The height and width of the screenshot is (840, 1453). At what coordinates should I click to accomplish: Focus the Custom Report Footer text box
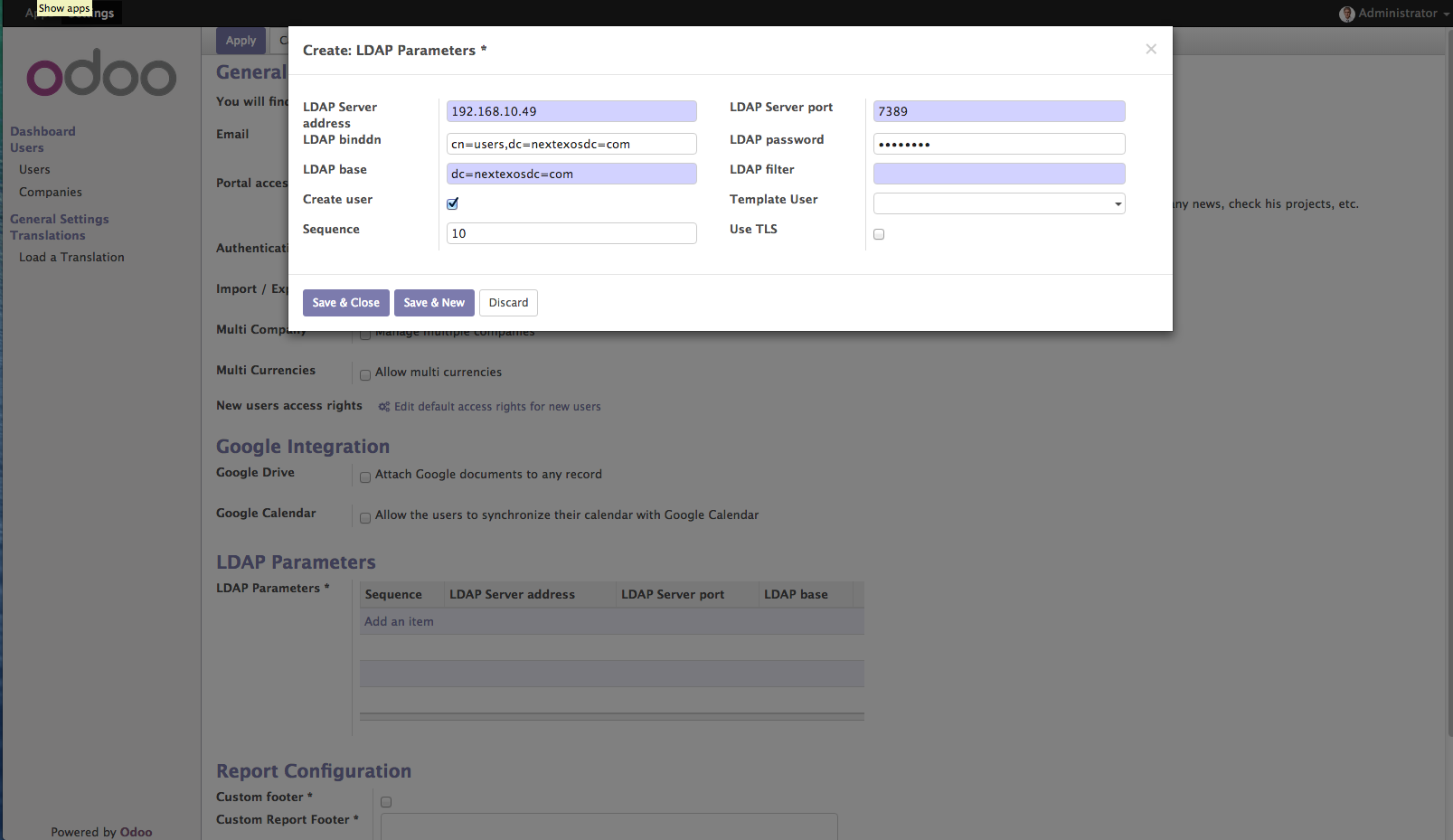(x=609, y=826)
